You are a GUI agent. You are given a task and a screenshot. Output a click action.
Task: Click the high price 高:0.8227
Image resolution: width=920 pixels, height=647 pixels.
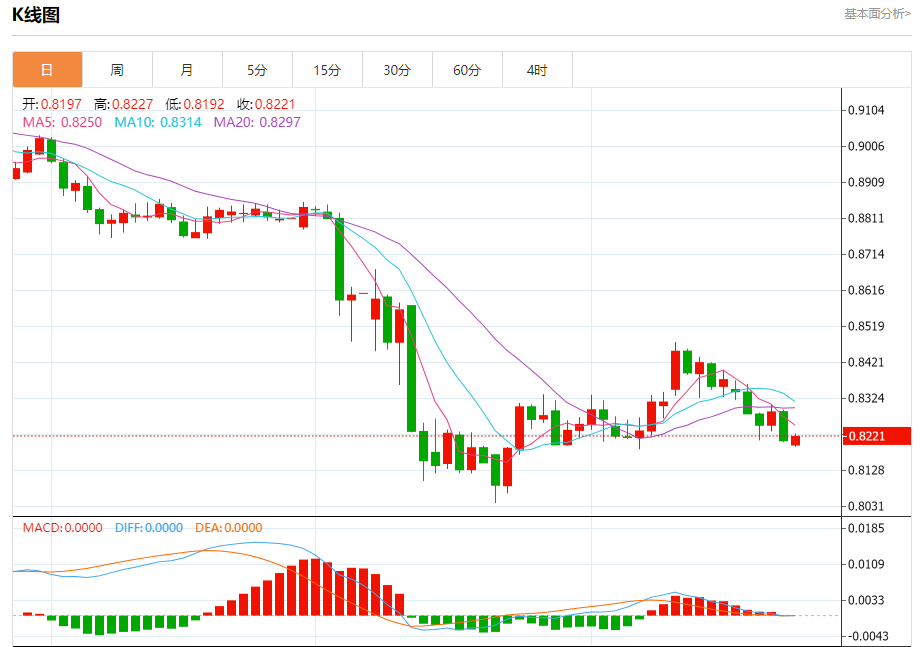123,104
